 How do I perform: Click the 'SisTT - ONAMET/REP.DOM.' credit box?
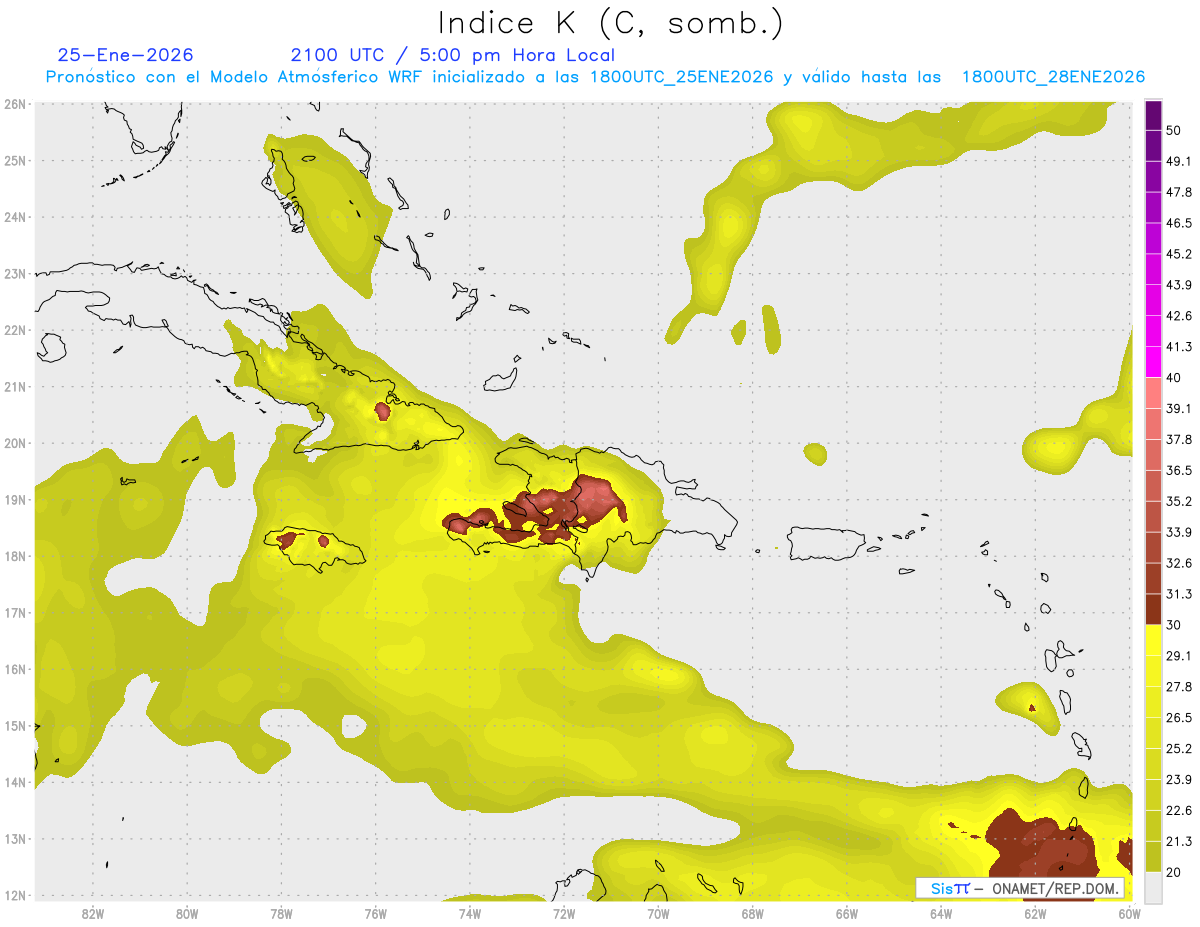(1019, 888)
